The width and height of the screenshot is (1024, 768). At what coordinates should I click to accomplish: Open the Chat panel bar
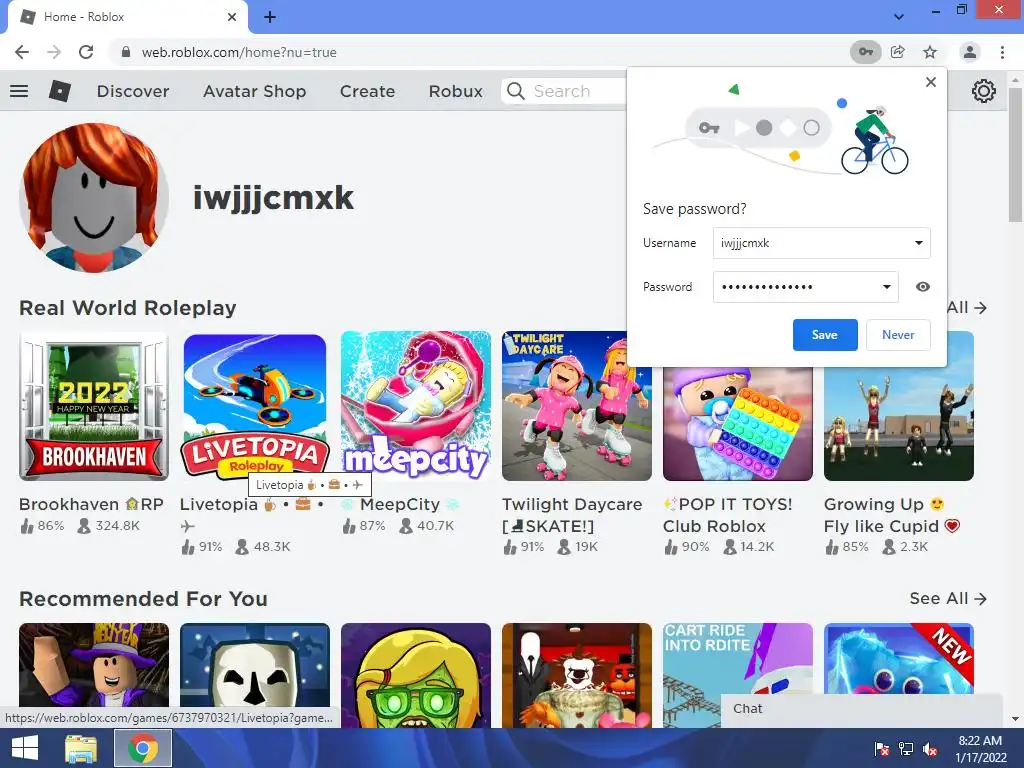pos(861,709)
